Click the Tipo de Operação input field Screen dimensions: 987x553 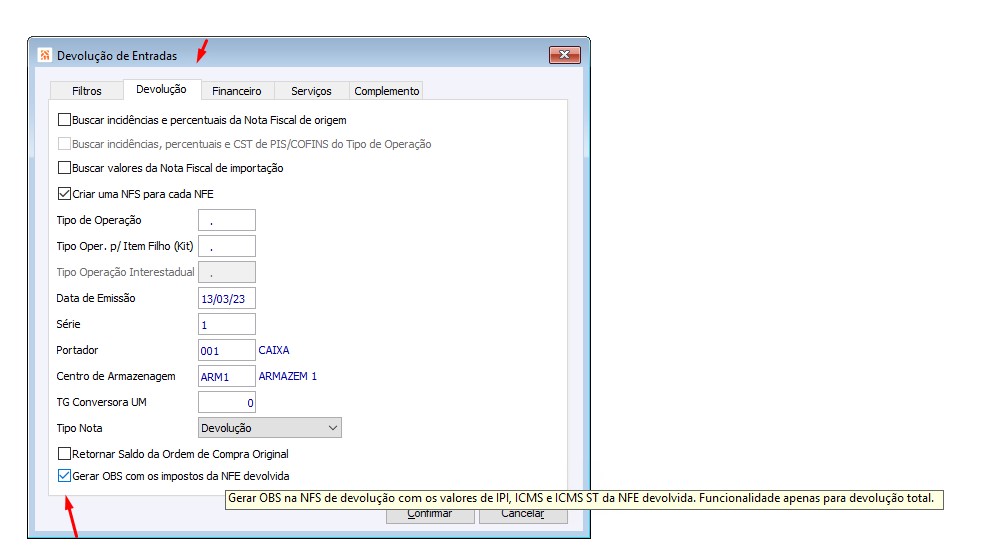click(x=227, y=220)
